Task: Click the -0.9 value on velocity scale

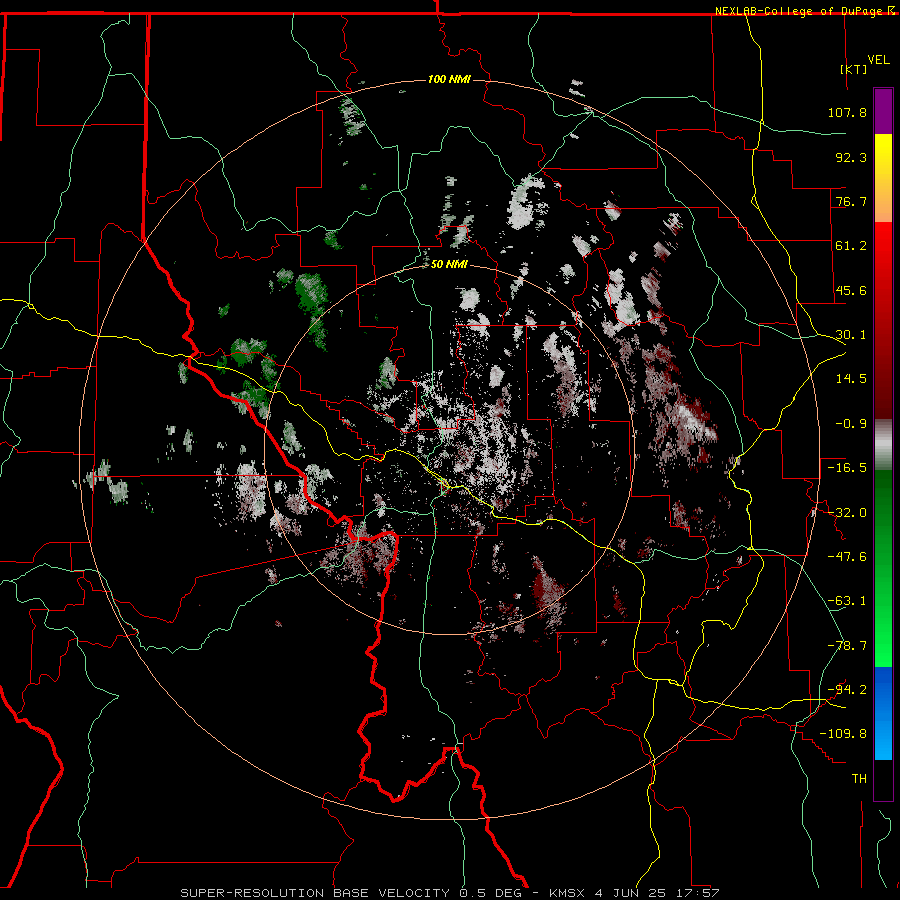Action: click(x=851, y=424)
